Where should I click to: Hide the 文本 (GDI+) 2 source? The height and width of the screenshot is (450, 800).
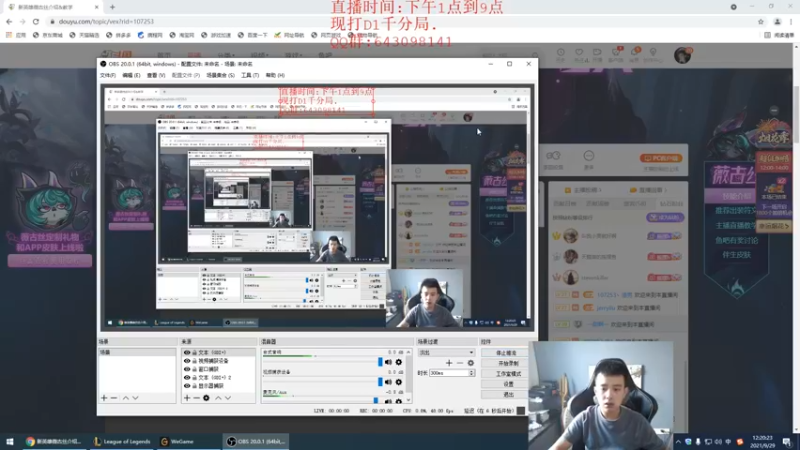point(187,378)
